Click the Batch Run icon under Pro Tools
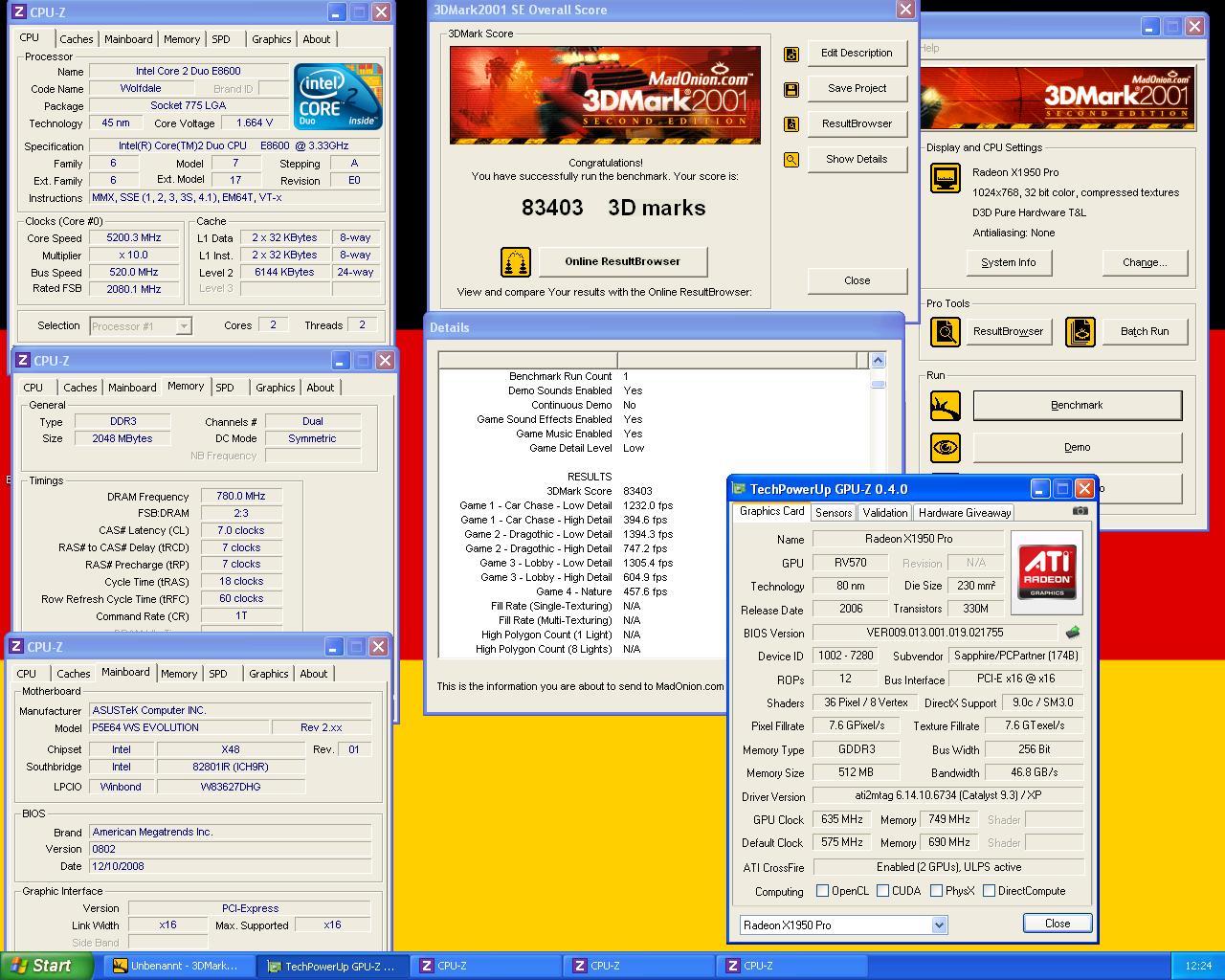 pyautogui.click(x=1080, y=332)
